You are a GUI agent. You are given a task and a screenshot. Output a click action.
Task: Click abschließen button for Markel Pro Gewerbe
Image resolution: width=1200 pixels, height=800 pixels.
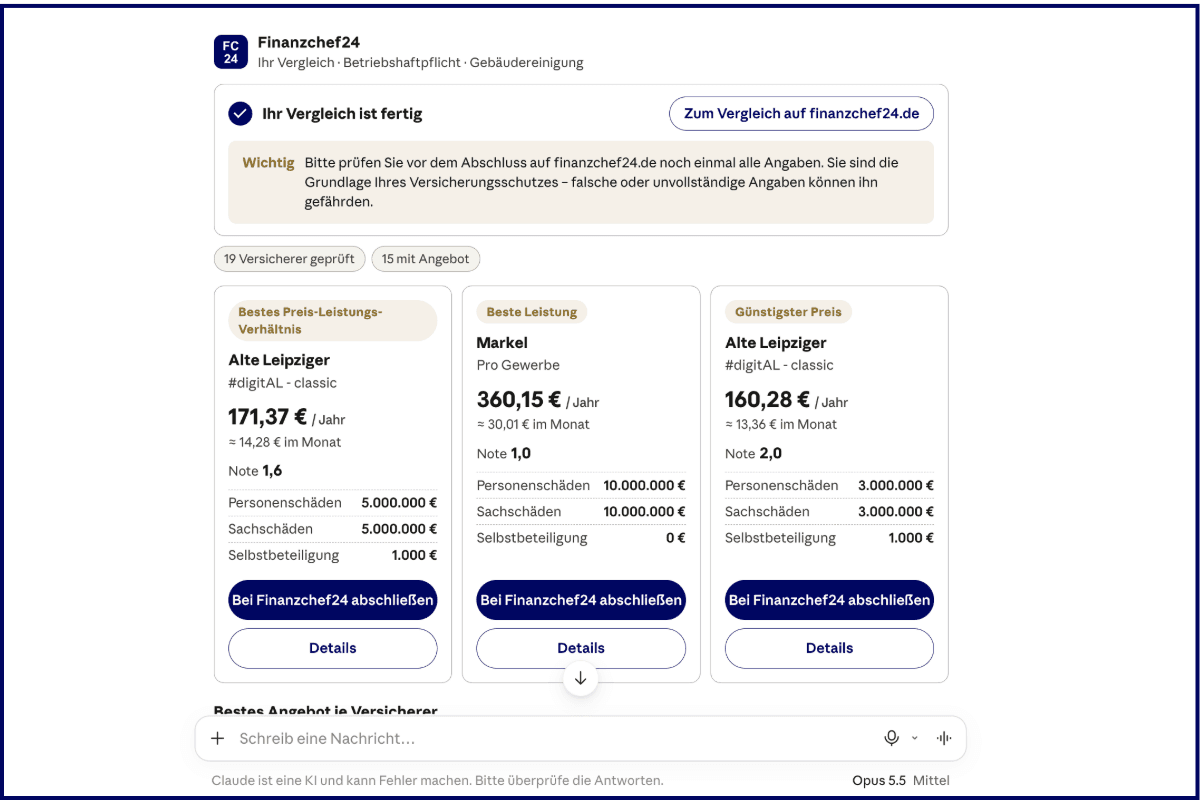click(x=581, y=600)
